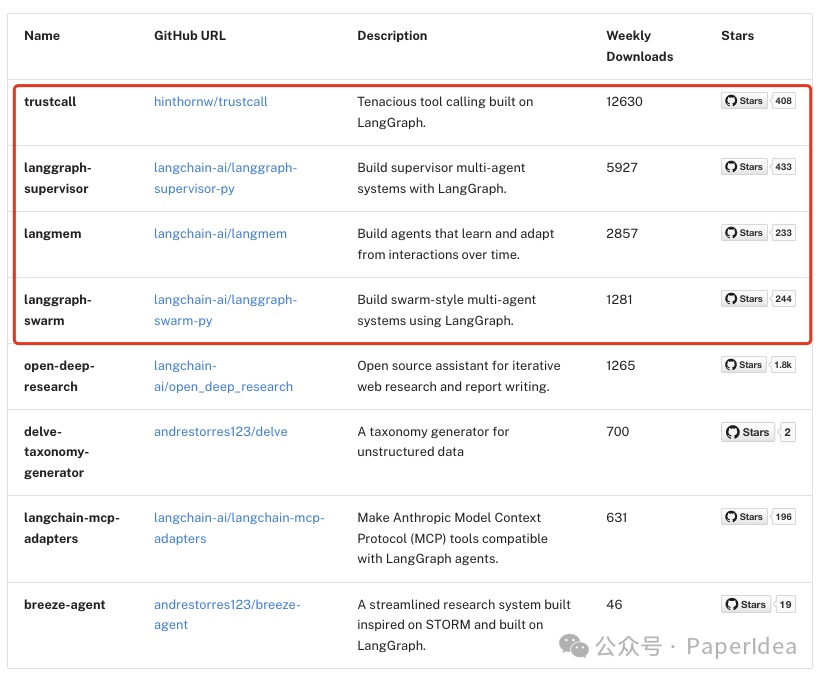Select the langgraph-supervisor name cell
The height and width of the screenshot is (679, 823).
(x=58, y=178)
